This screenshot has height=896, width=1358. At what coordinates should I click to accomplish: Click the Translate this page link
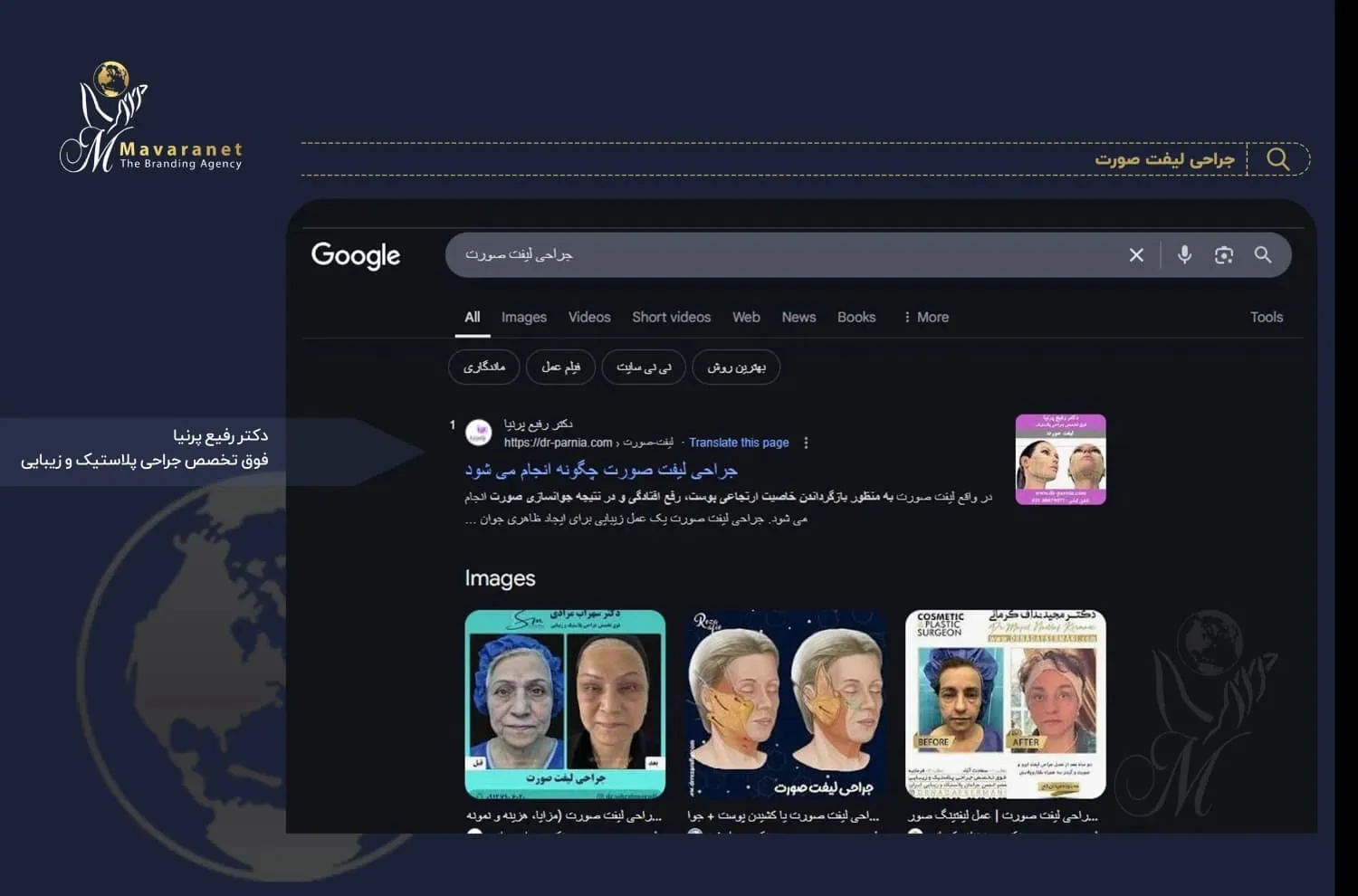(x=738, y=443)
